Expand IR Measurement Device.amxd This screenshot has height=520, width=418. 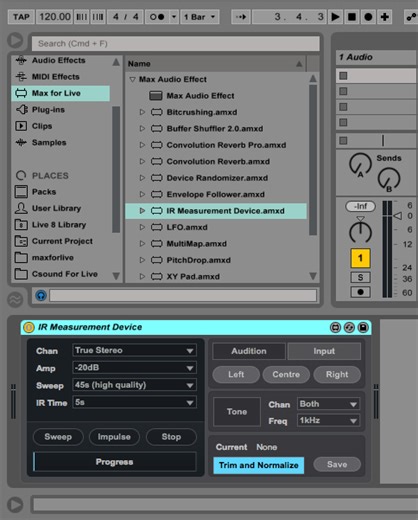(x=142, y=211)
